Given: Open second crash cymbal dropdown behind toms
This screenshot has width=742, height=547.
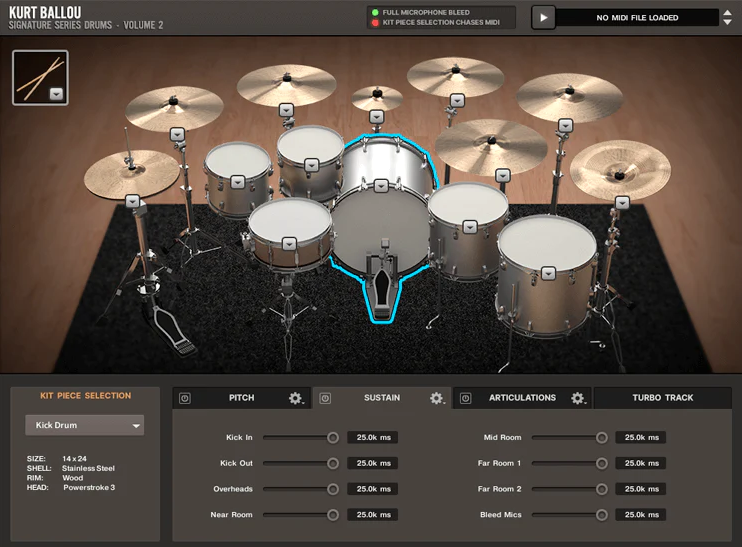Looking at the screenshot, I should pos(286,110).
